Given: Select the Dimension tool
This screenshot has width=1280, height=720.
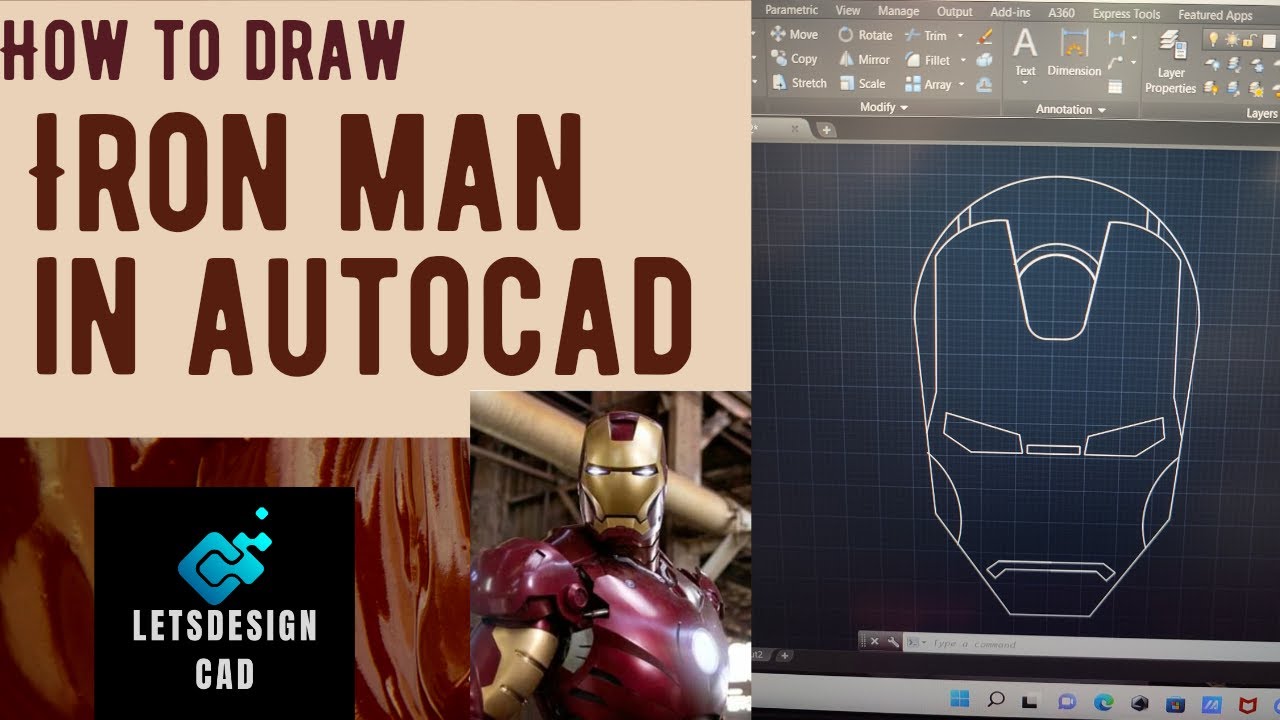Looking at the screenshot, I should (1074, 53).
